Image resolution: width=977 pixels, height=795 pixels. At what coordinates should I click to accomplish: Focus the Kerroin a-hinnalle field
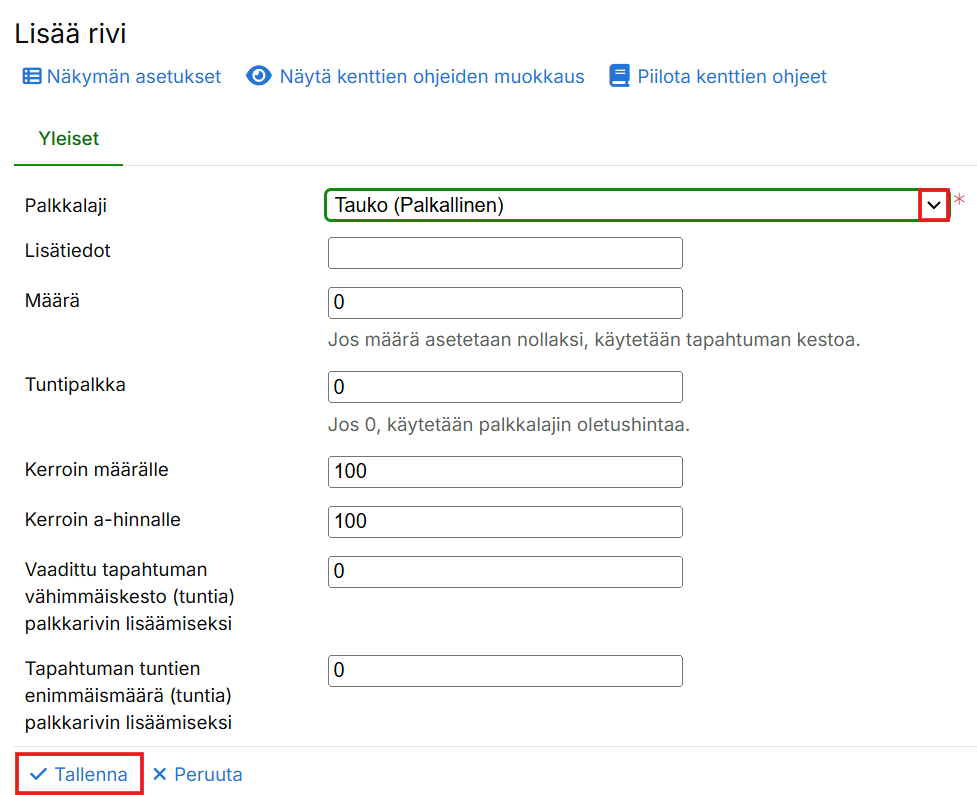(505, 522)
